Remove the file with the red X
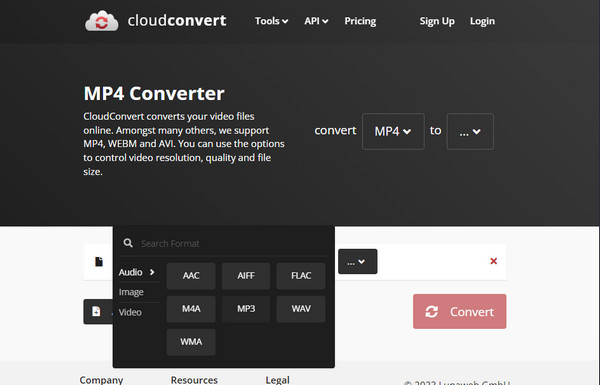 (x=494, y=261)
